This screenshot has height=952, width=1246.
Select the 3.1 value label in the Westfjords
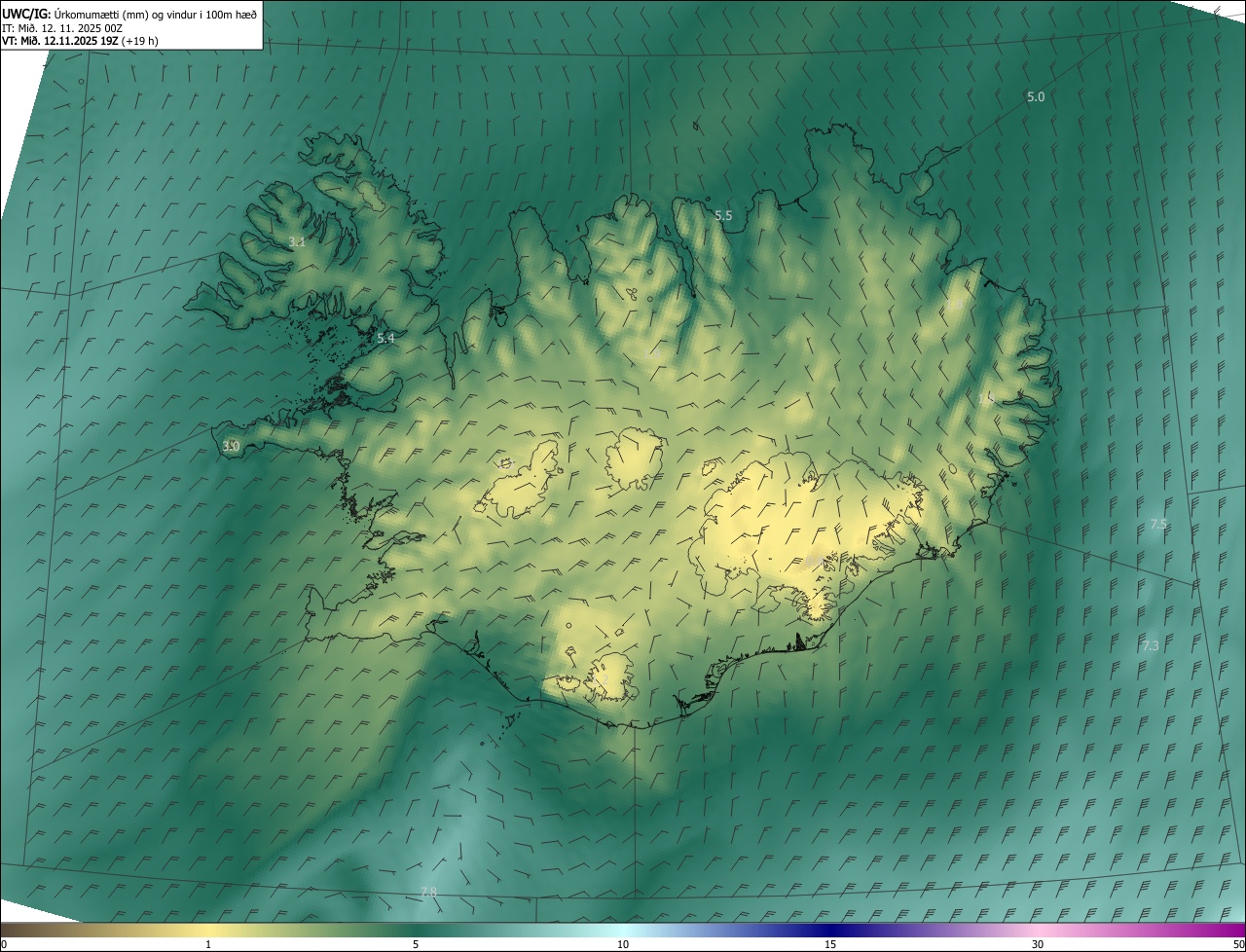pos(297,242)
